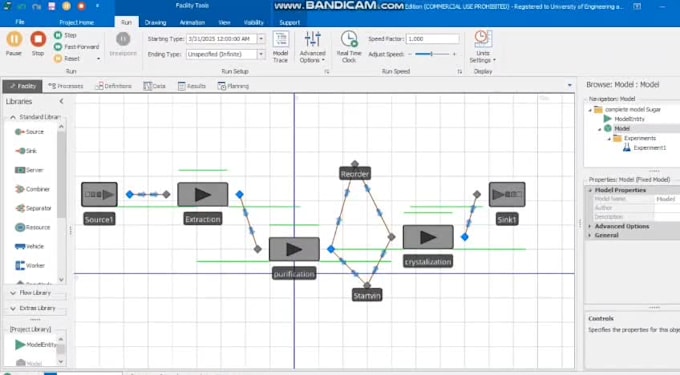Select the Facility window tab
Screen dimensions: 680x375
(23, 86)
